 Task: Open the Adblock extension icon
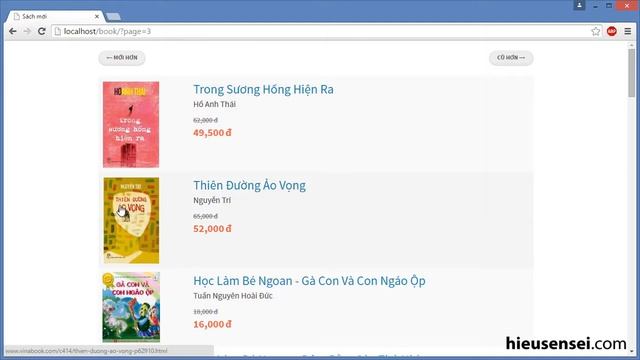coord(611,31)
